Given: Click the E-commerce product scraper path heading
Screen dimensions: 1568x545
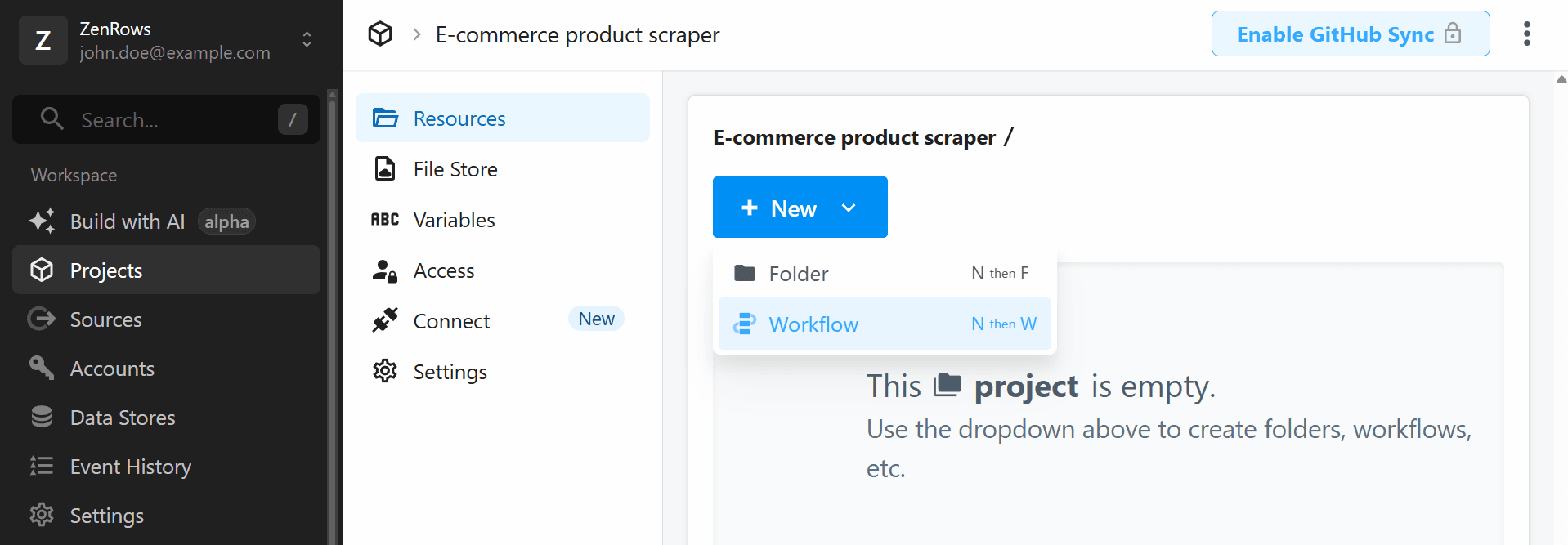Looking at the screenshot, I should point(854,137).
